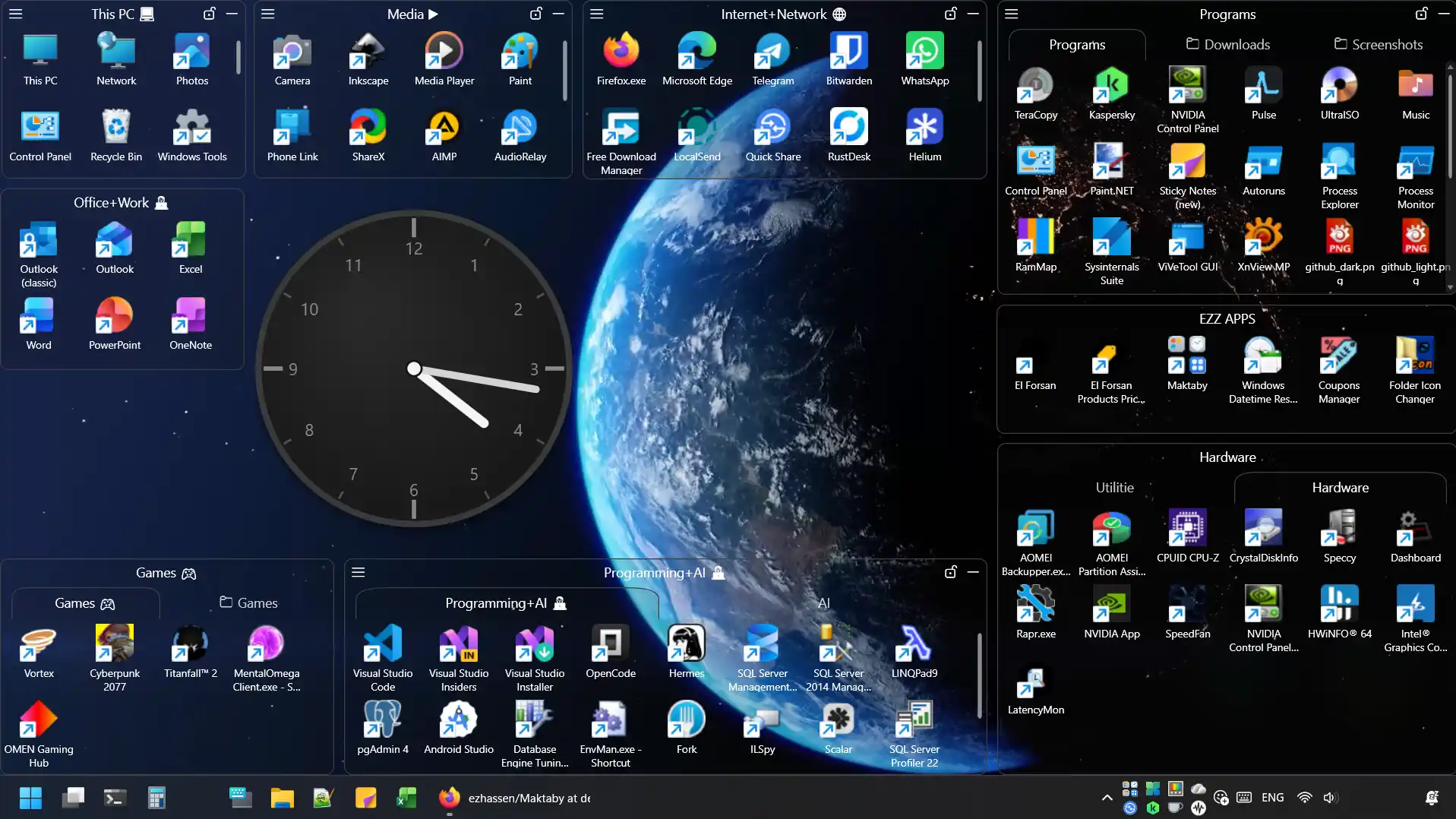Open the Inkscape shortcut

(368, 59)
